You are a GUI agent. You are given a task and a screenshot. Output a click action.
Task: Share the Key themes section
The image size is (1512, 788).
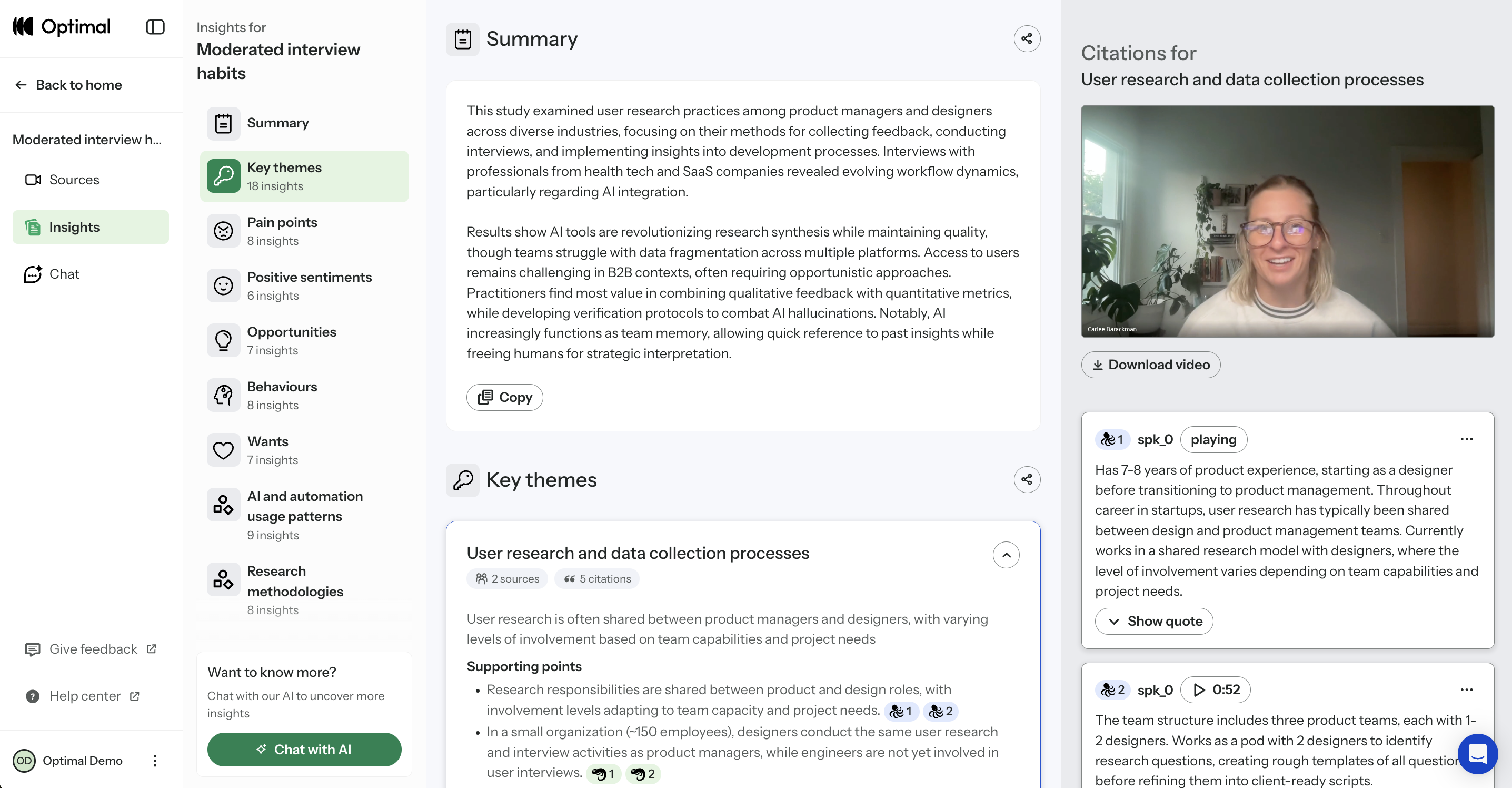coord(1027,480)
